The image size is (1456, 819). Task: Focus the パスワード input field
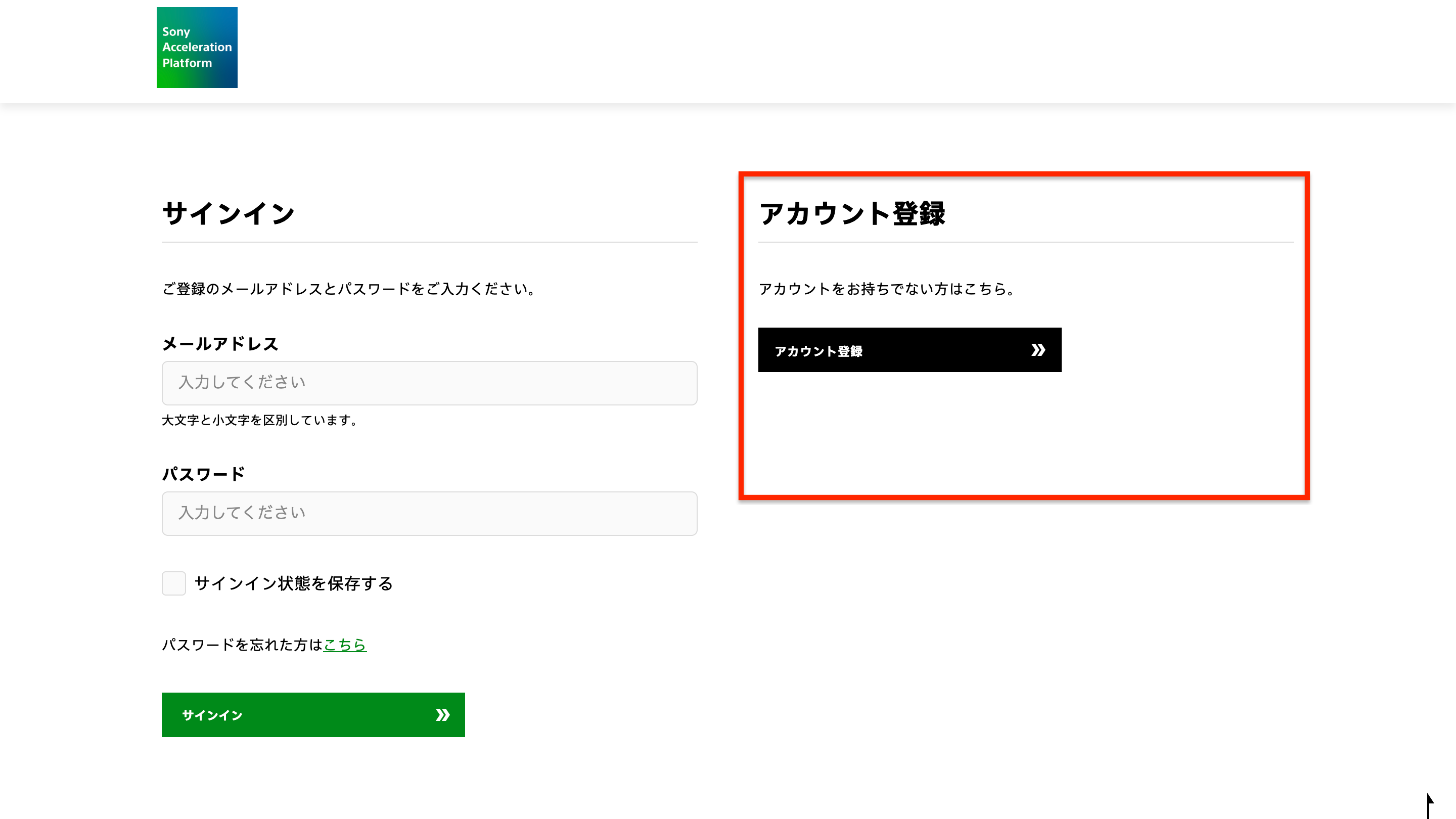(429, 513)
